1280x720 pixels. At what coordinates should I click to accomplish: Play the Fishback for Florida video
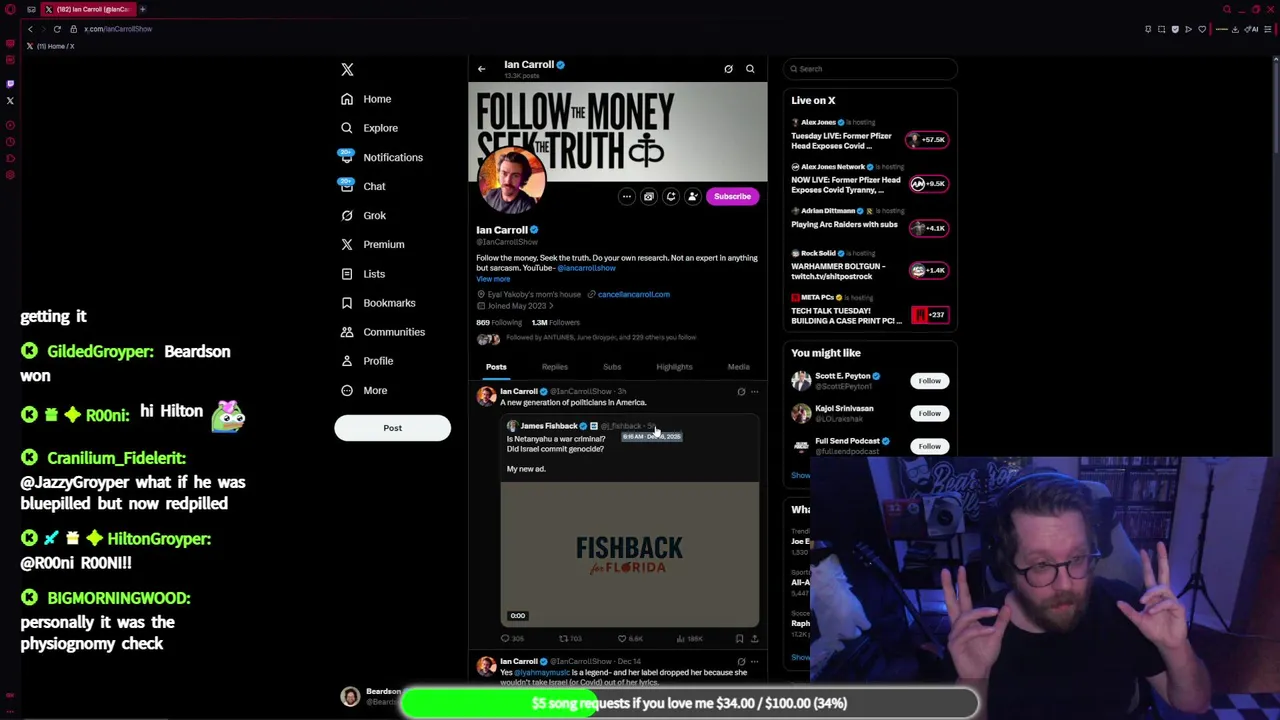coord(630,554)
